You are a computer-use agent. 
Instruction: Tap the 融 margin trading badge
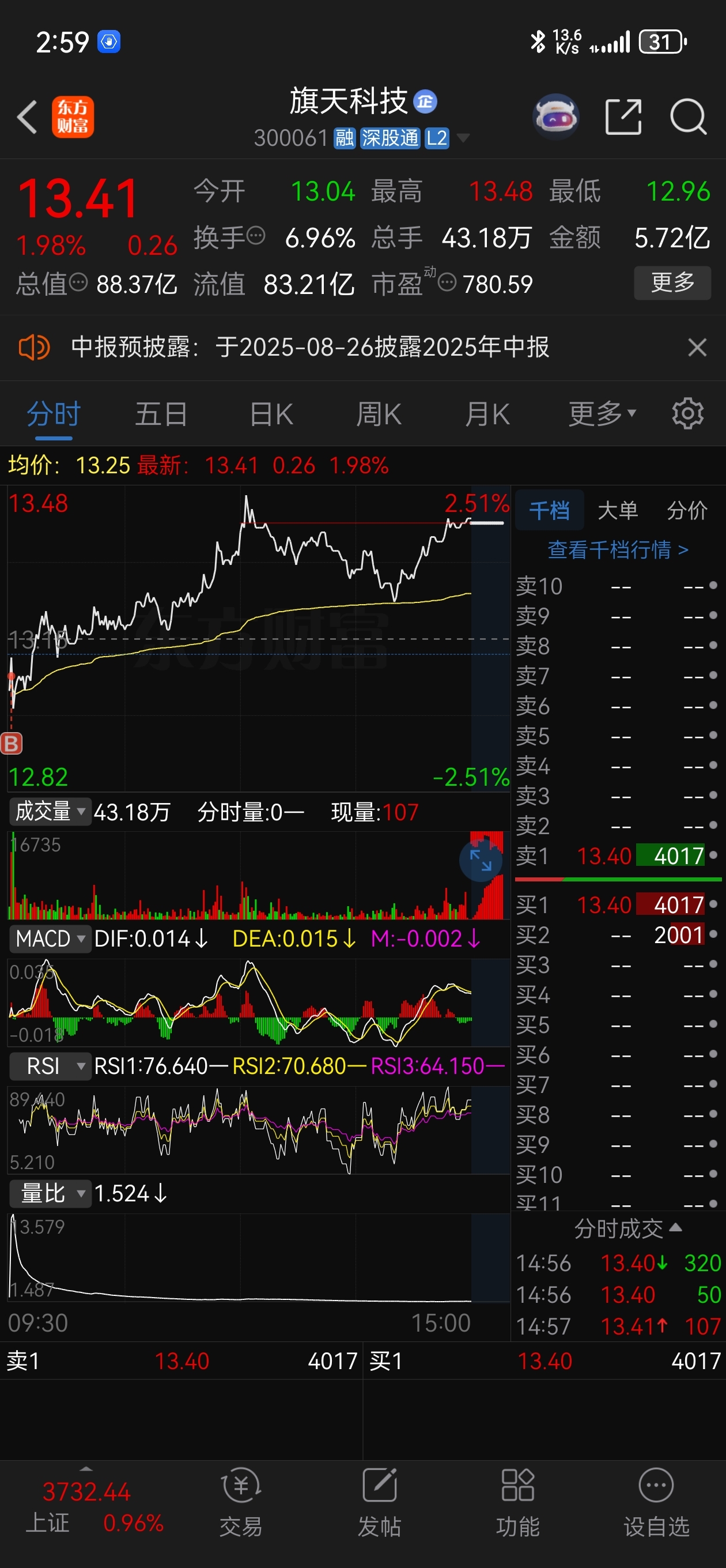coord(345,138)
